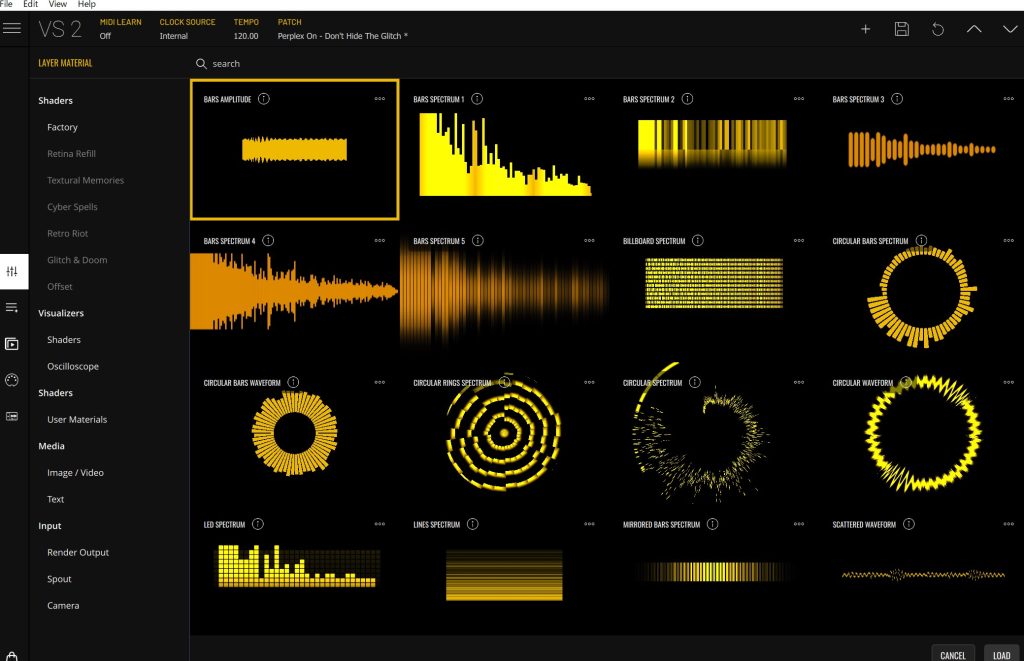
Task: Open the MIDI connector icon in sidebar
Action: click(12, 380)
